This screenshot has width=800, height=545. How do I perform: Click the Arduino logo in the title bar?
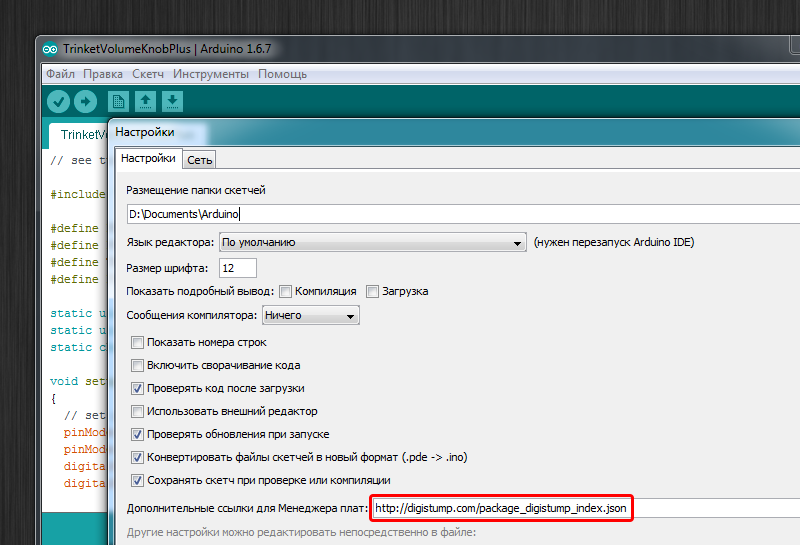50,49
